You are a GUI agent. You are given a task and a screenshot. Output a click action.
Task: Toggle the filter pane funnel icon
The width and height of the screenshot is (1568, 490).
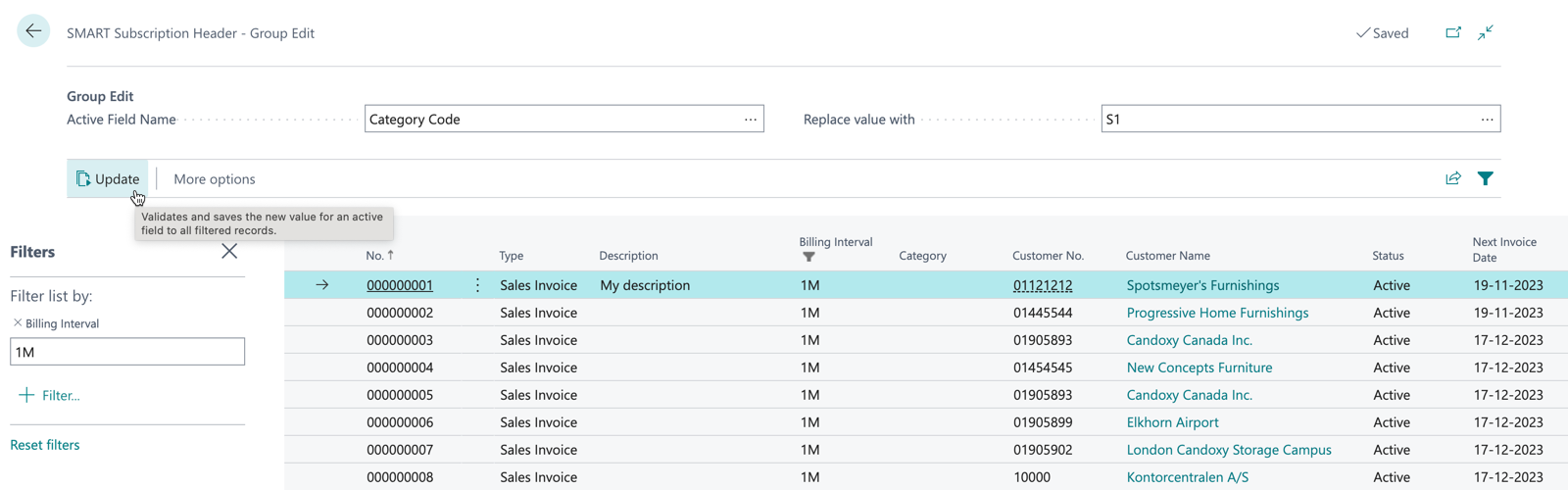tap(1486, 178)
